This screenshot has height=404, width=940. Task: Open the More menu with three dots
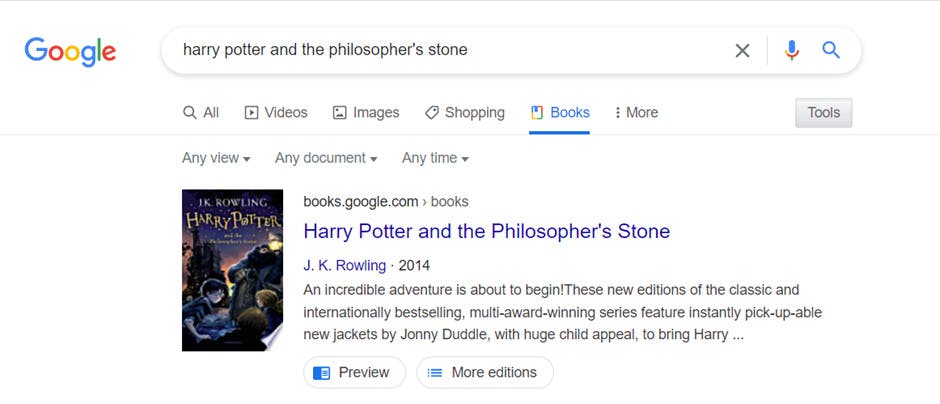[x=636, y=113]
